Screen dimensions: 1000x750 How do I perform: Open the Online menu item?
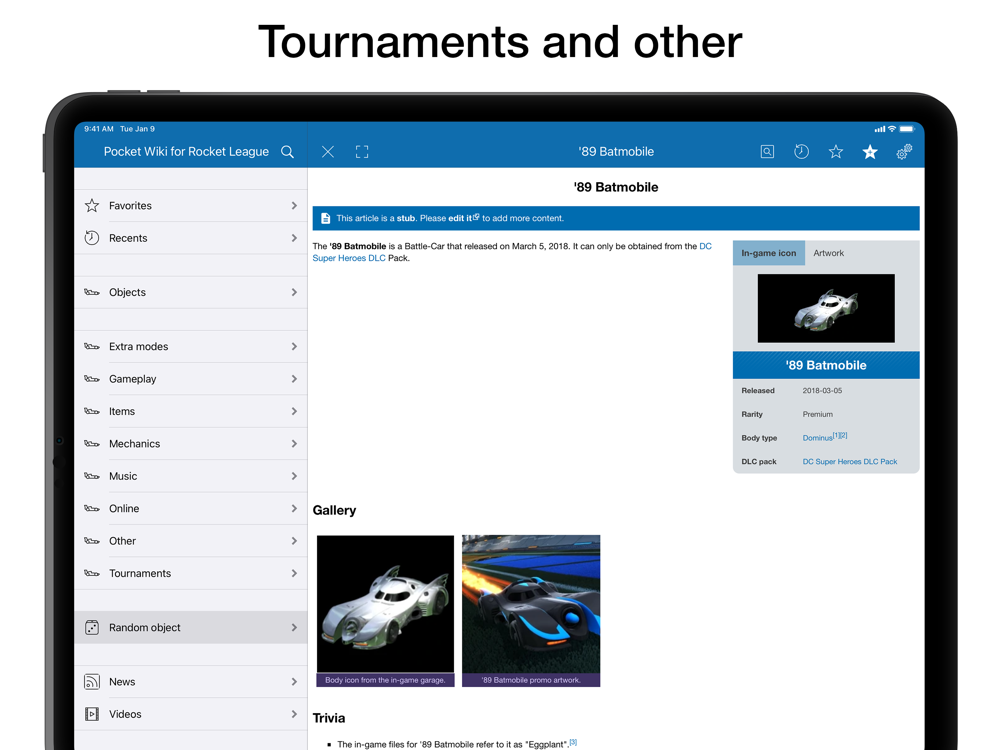pyautogui.click(x=191, y=508)
